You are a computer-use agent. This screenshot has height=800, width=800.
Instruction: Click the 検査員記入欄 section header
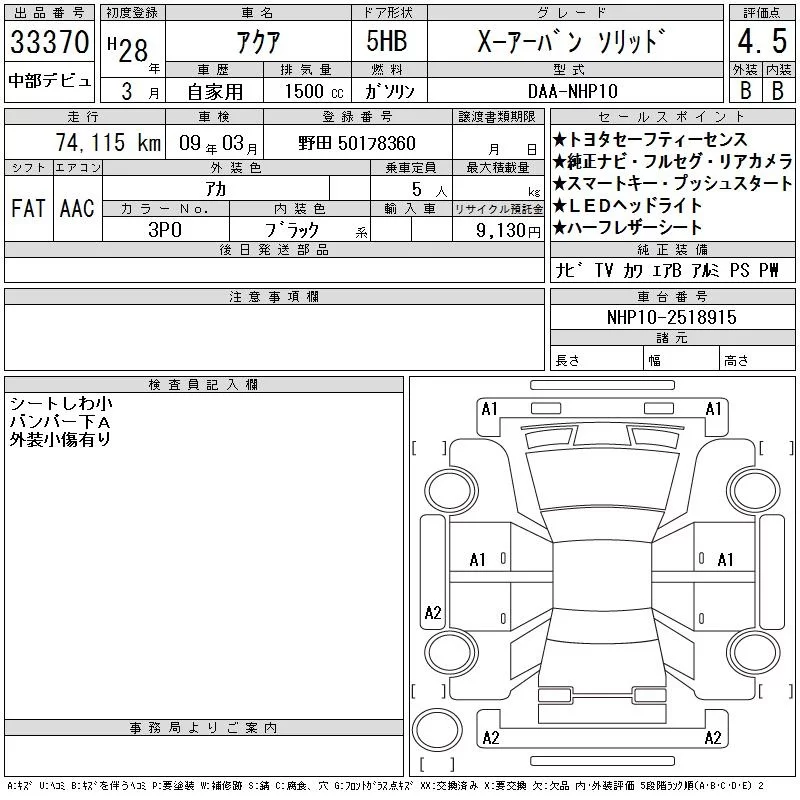click(x=204, y=385)
